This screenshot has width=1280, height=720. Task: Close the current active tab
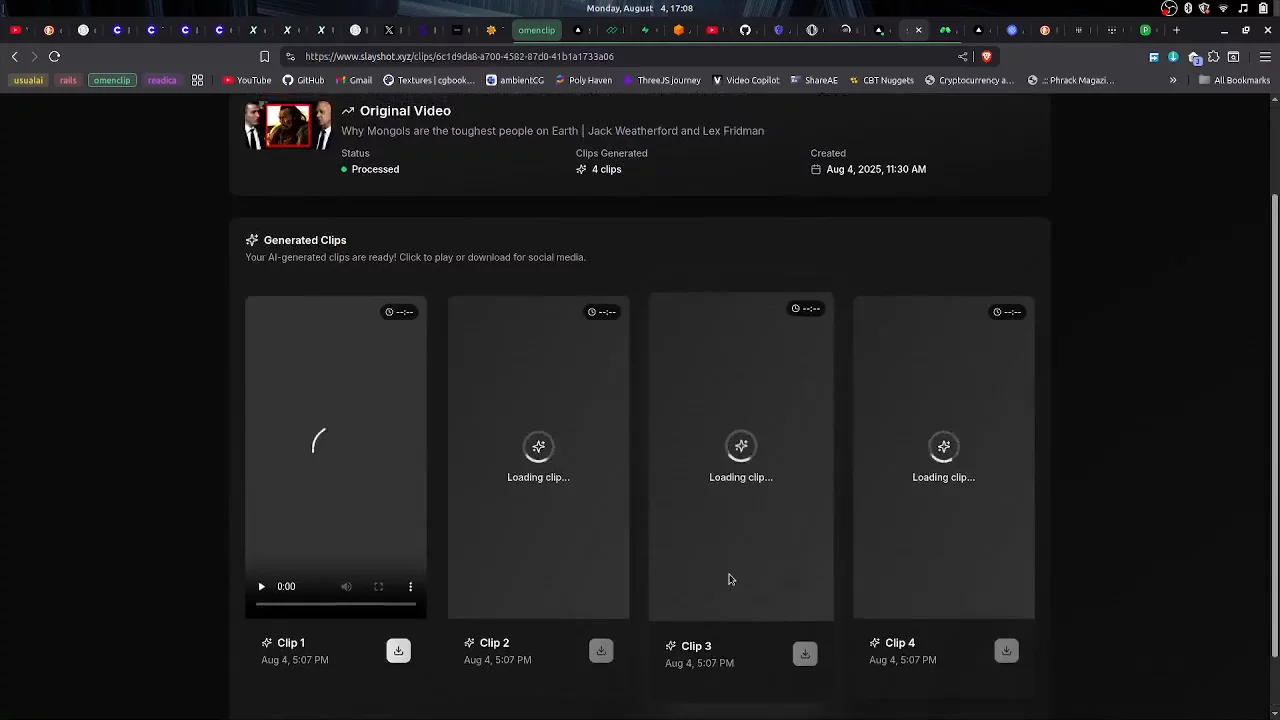(918, 30)
